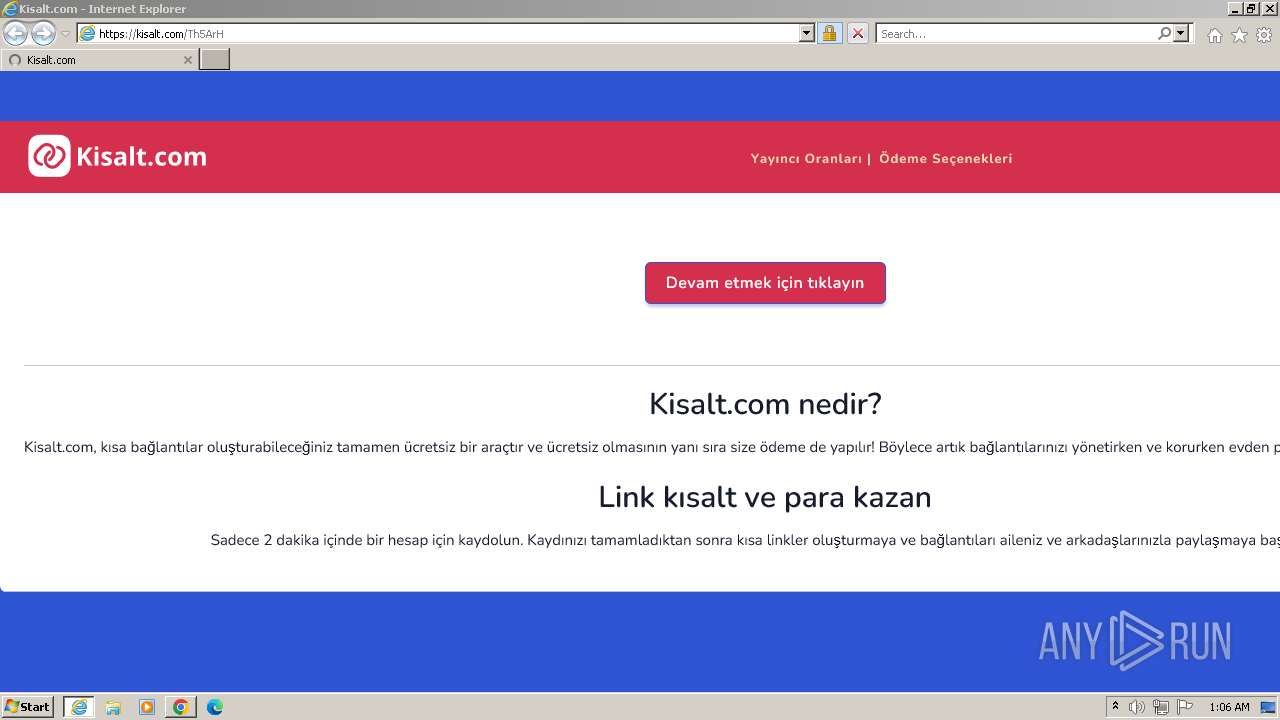
Task: Click the page icon in the address bar
Action: pyautogui.click(x=87, y=34)
